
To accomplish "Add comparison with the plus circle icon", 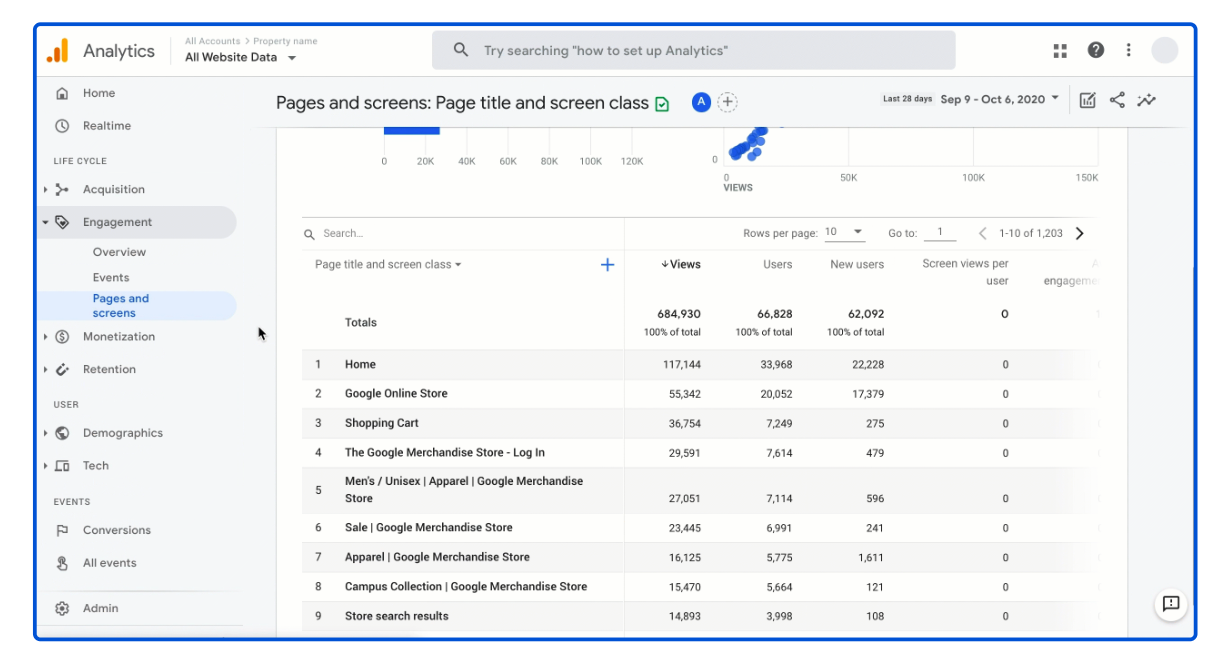I will [728, 102].
